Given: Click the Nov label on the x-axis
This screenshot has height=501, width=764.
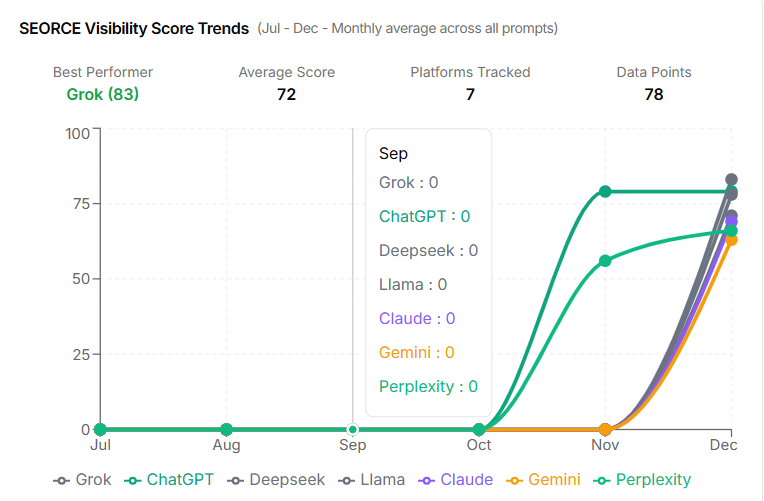Looking at the screenshot, I should 604,445.
